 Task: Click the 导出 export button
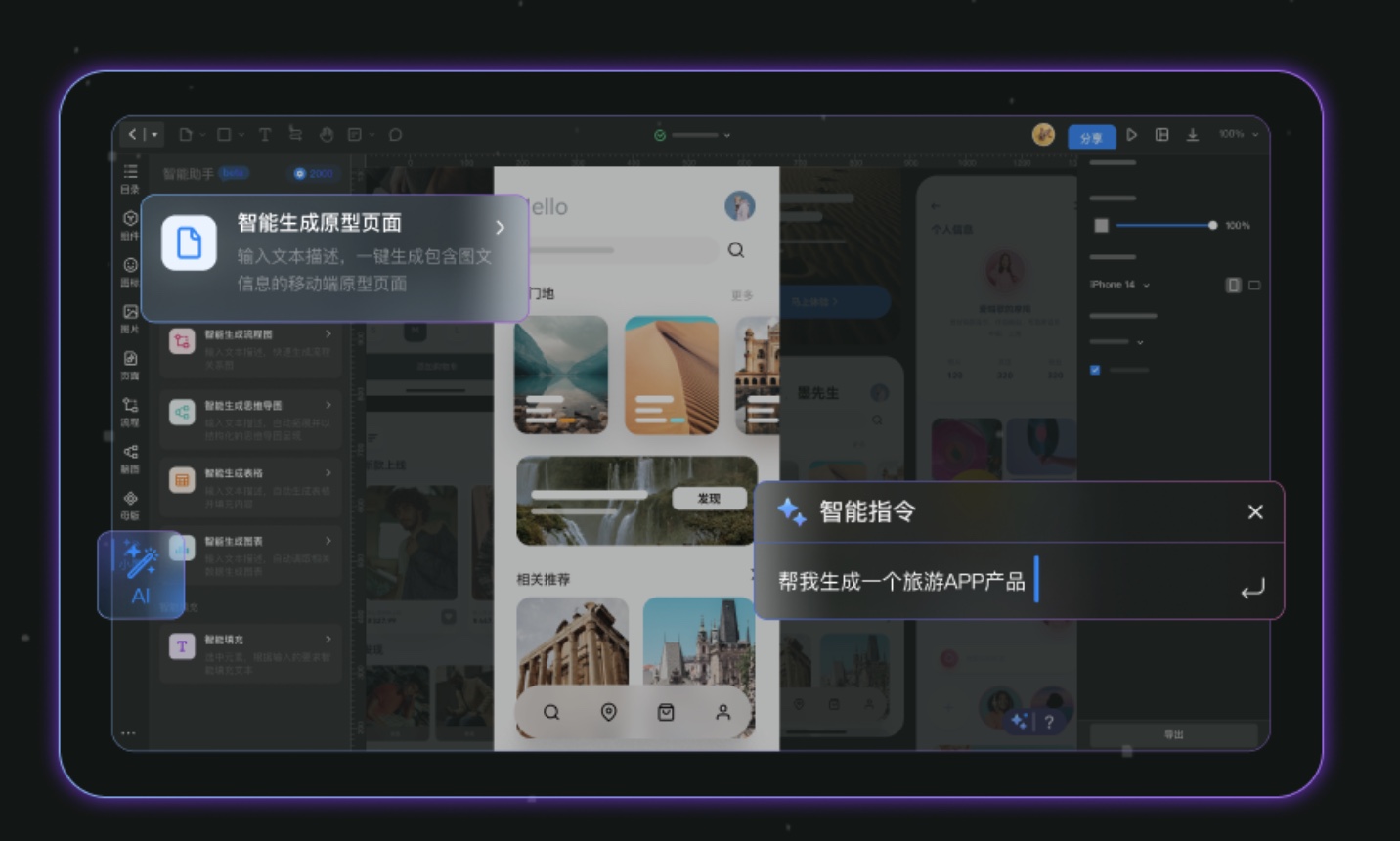click(x=1173, y=734)
